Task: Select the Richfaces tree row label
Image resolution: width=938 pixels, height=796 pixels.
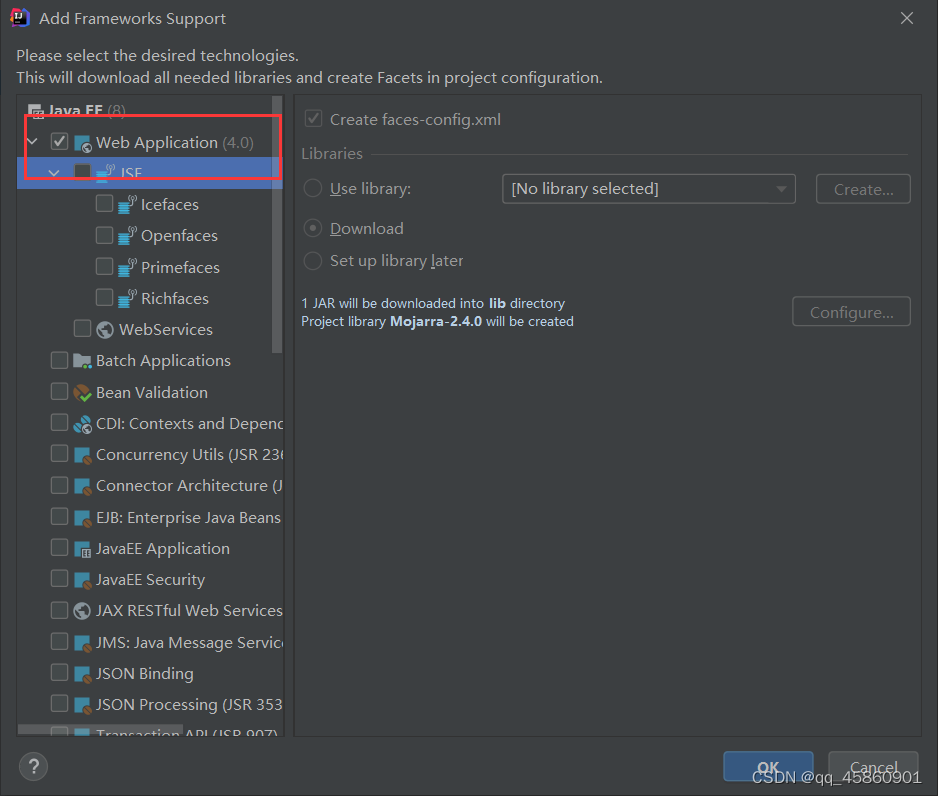Action: pos(175,298)
